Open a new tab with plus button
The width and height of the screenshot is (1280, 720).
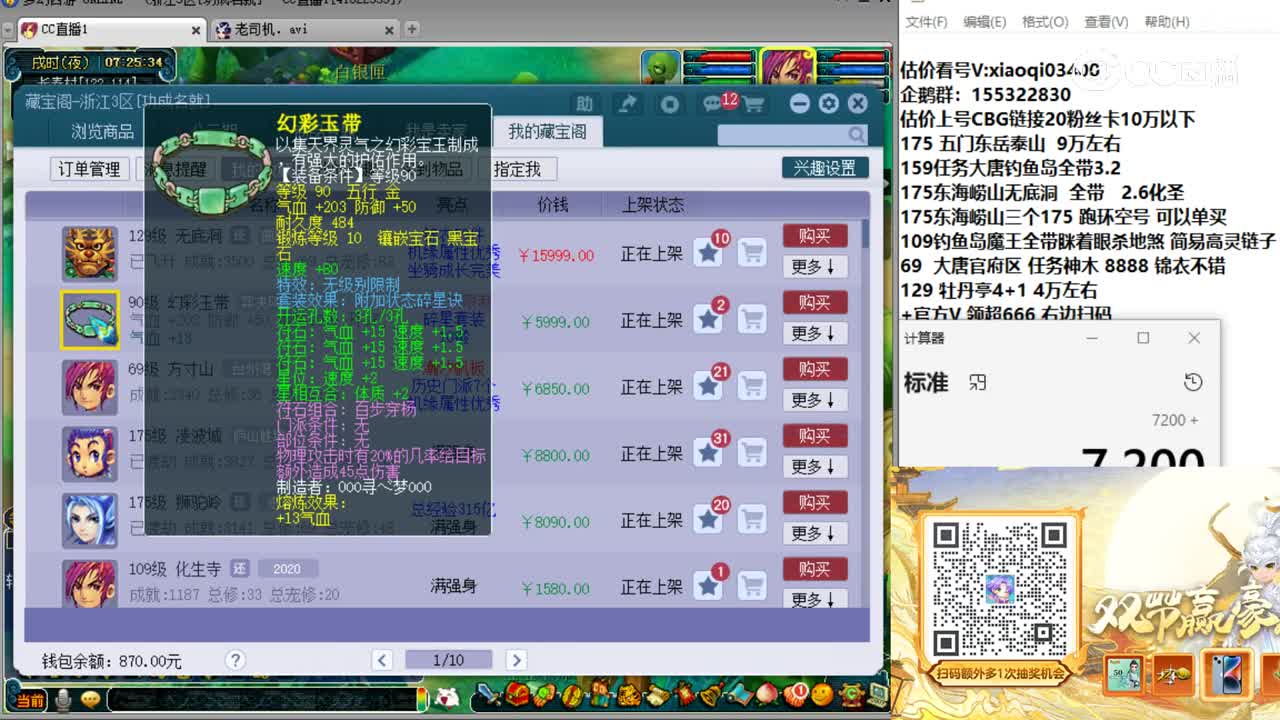click(412, 29)
